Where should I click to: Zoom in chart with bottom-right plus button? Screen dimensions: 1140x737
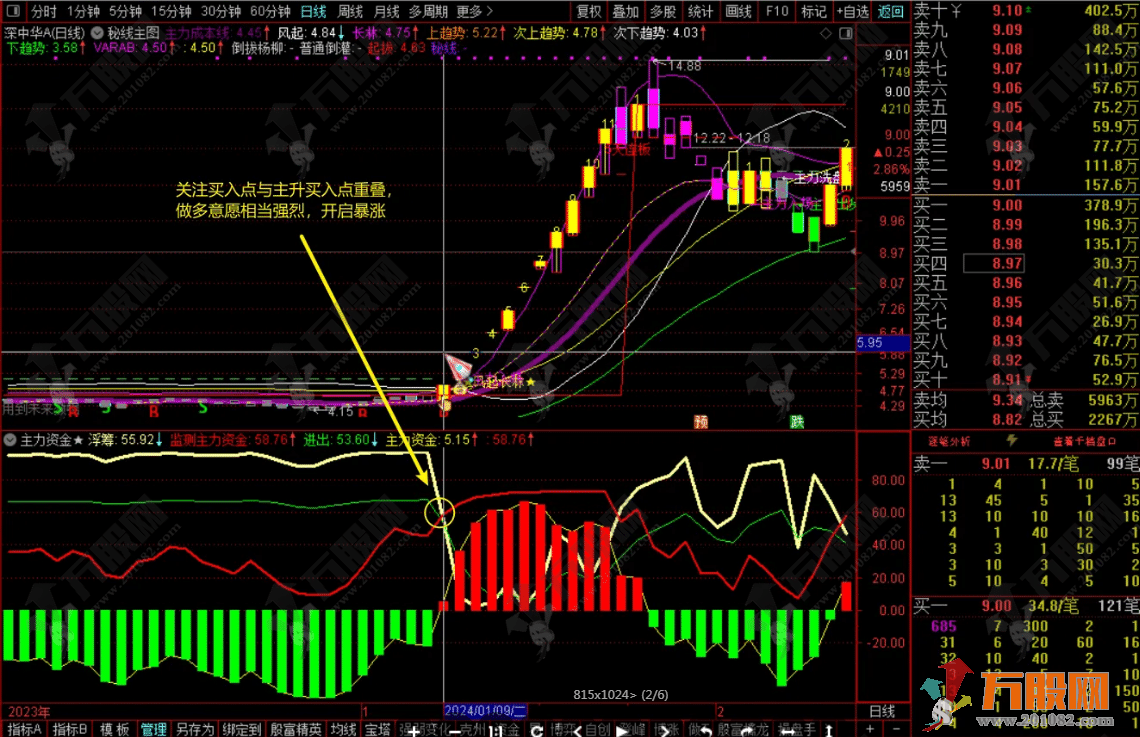(870, 729)
